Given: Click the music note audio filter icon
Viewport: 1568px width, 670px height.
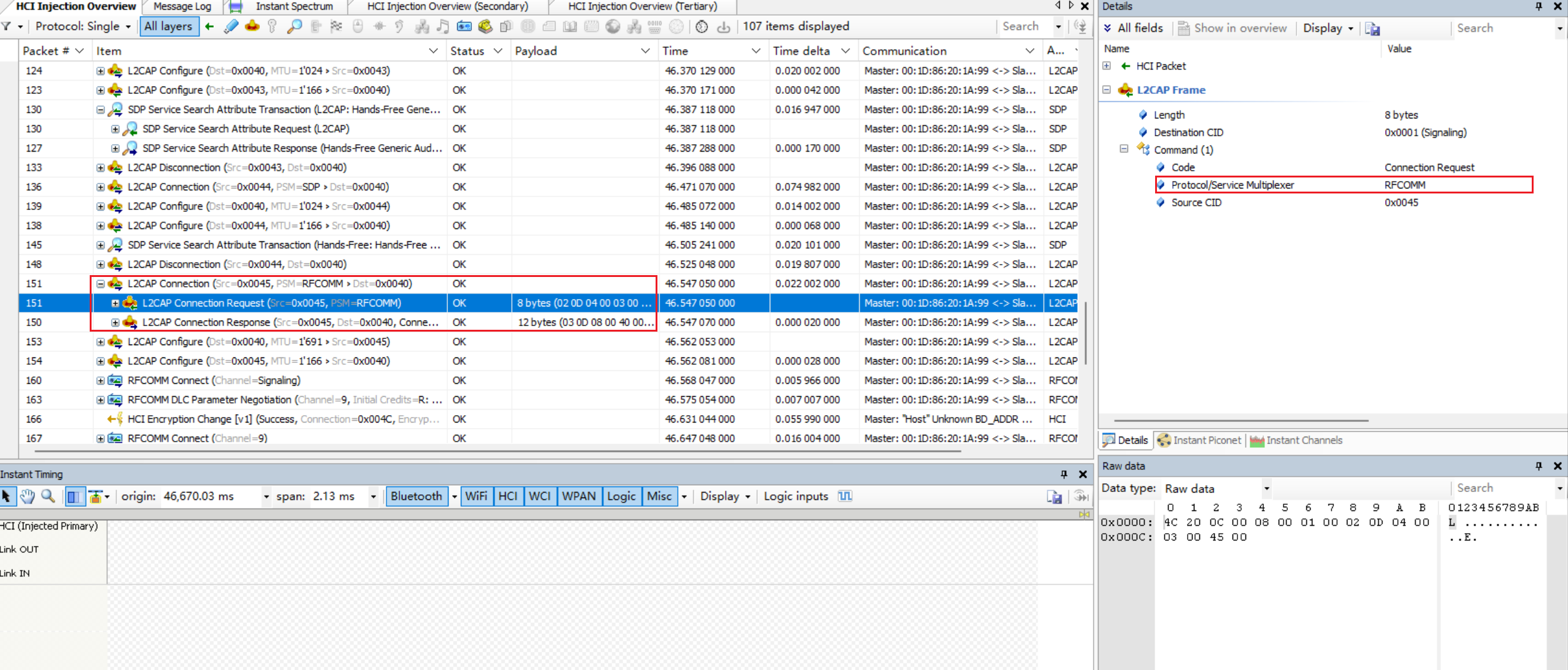Looking at the screenshot, I should pyautogui.click(x=442, y=26).
